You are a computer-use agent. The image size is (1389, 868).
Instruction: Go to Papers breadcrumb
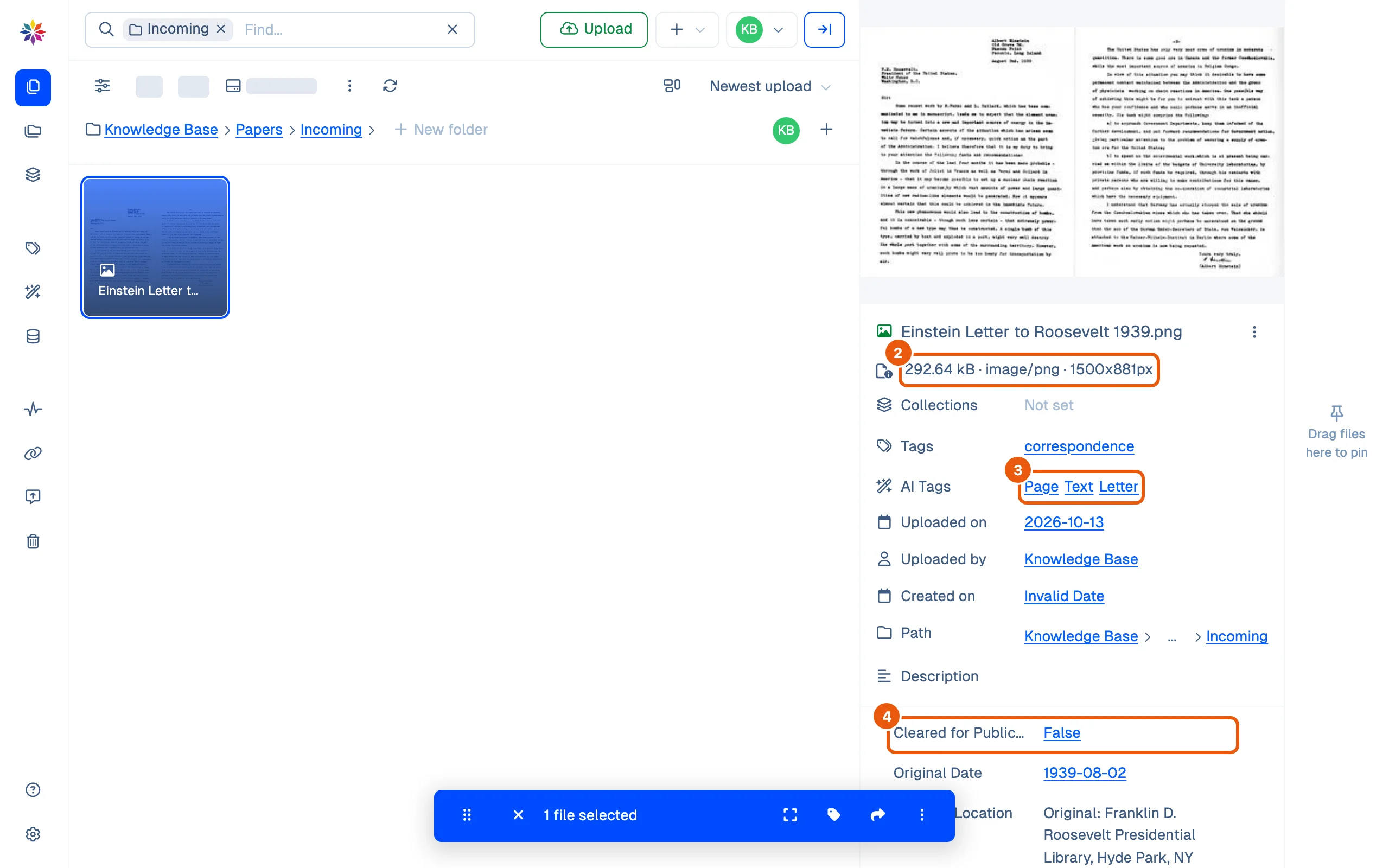click(x=259, y=130)
